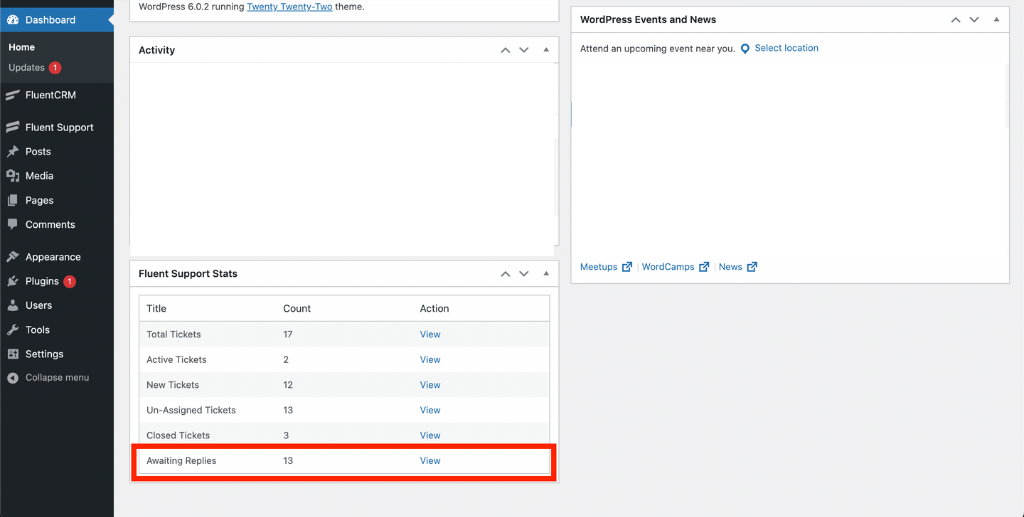Click the Comments bubble icon
The width and height of the screenshot is (1024, 517).
(x=12, y=225)
